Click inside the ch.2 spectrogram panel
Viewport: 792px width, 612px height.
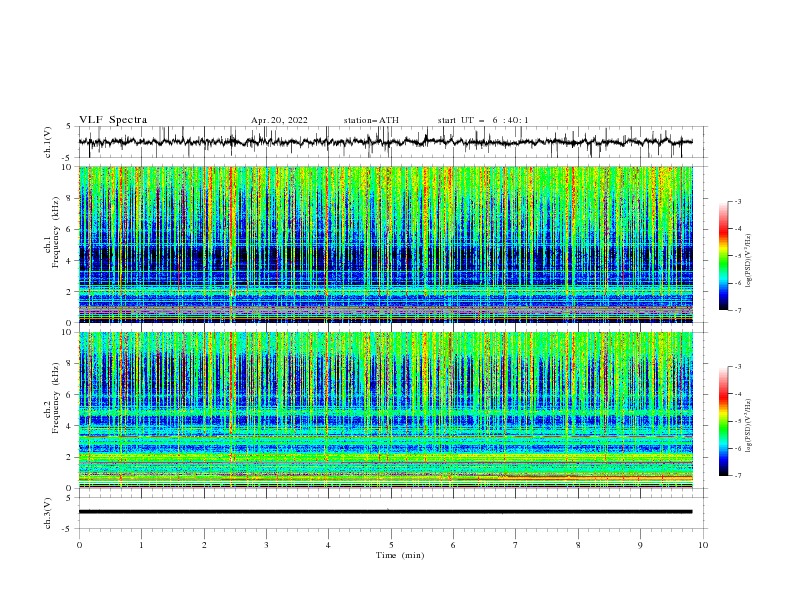click(x=385, y=410)
